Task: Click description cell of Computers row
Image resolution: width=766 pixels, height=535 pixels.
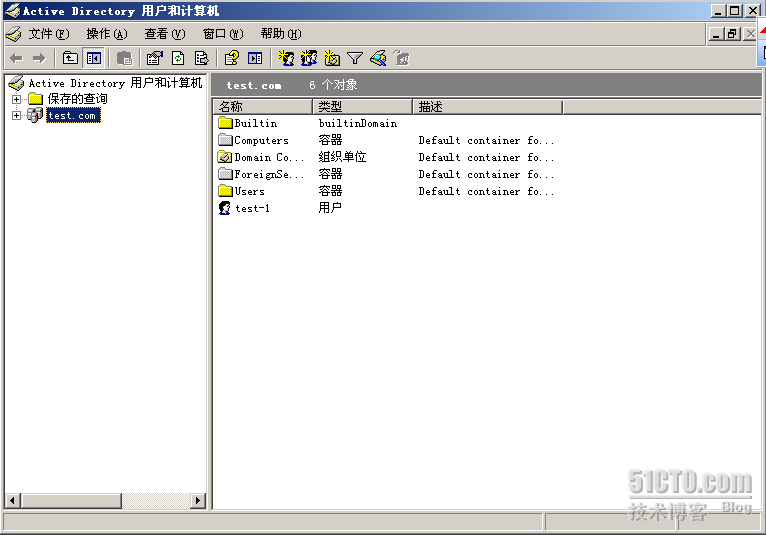Action: 486,140
